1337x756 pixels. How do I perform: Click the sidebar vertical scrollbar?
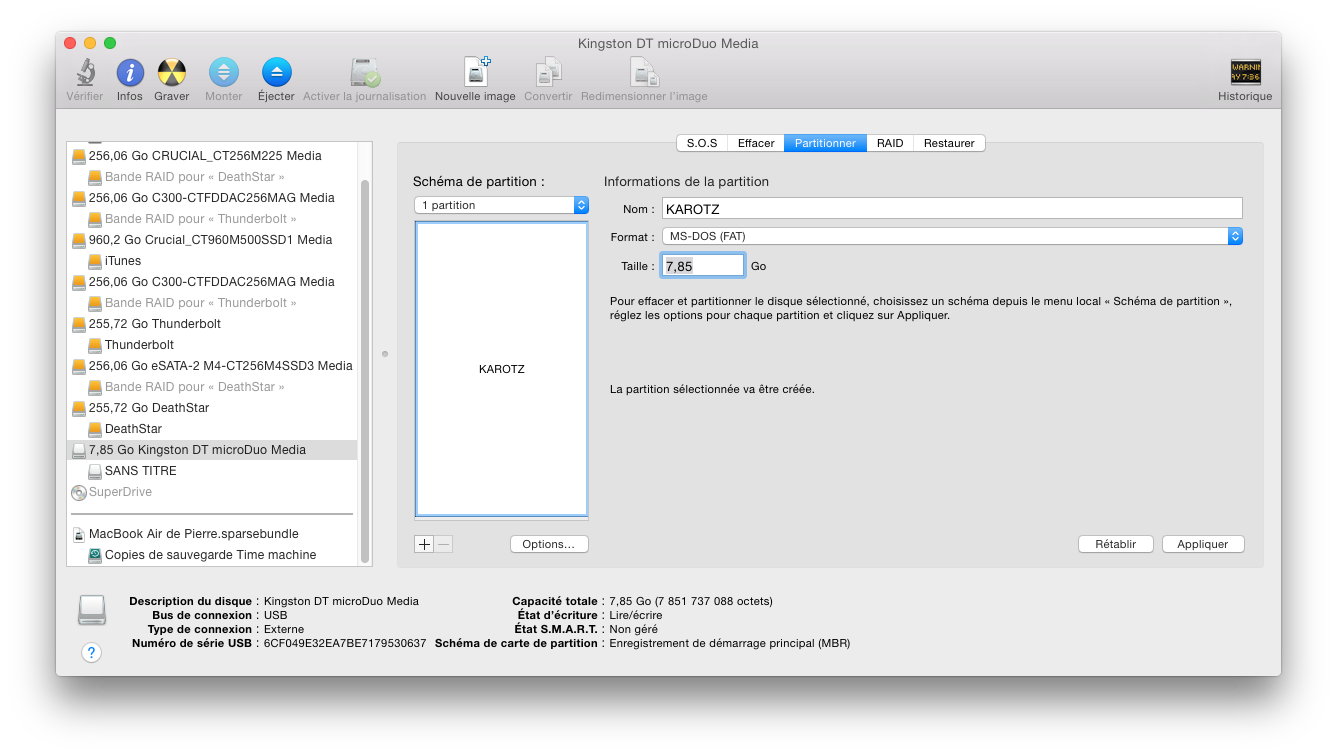(364, 370)
